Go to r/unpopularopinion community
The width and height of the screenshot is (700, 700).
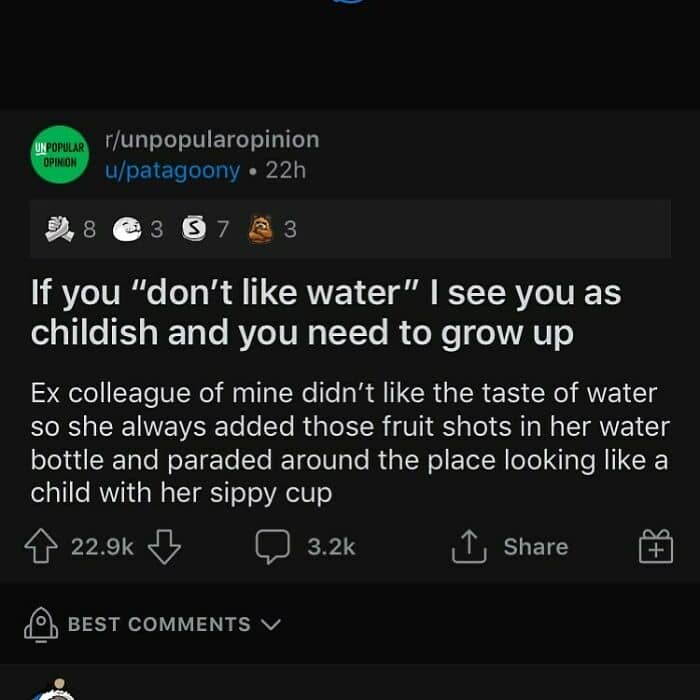pos(212,140)
